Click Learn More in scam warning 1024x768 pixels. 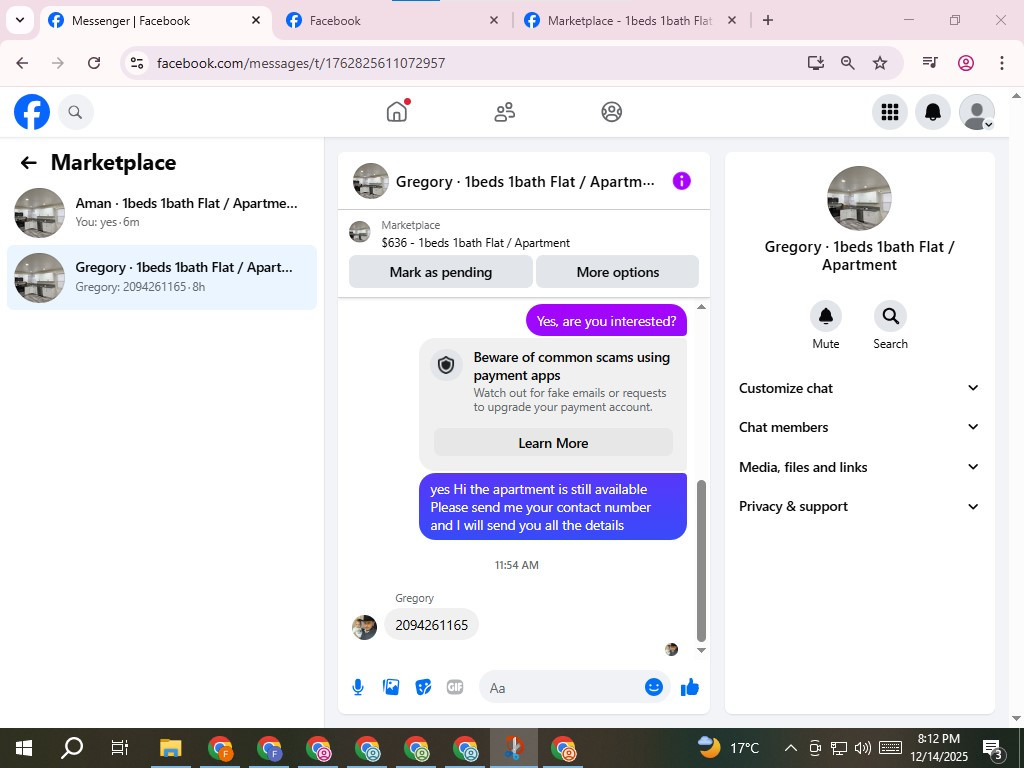[x=553, y=443]
